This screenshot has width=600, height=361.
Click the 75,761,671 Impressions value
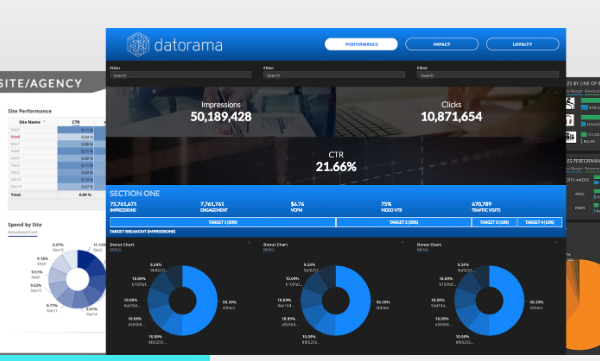[x=123, y=204]
